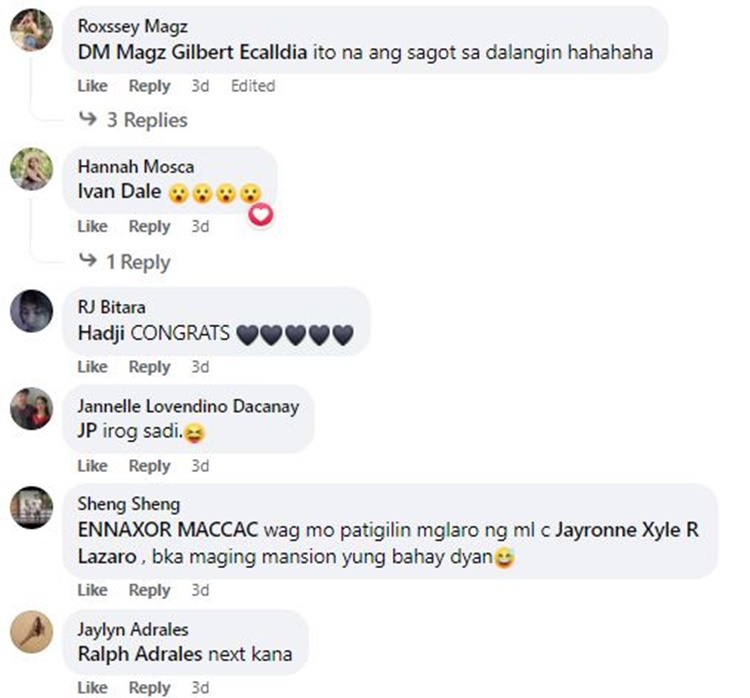The height and width of the screenshot is (698, 750).
Task: Click the heart reaction on Hannah's comment
Action: pos(261,215)
